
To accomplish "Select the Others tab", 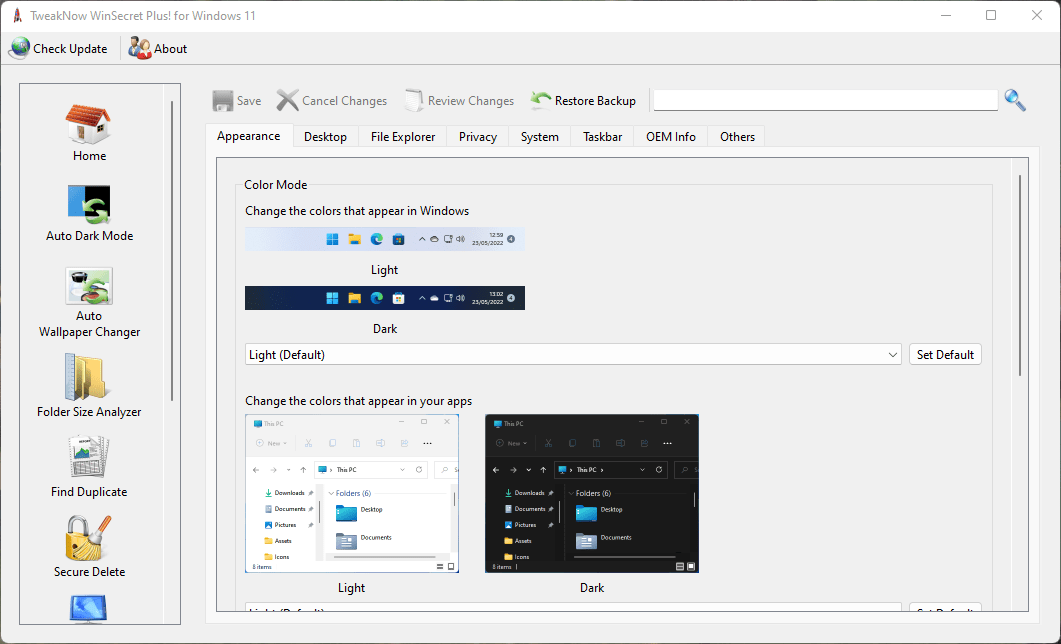I will (x=737, y=137).
